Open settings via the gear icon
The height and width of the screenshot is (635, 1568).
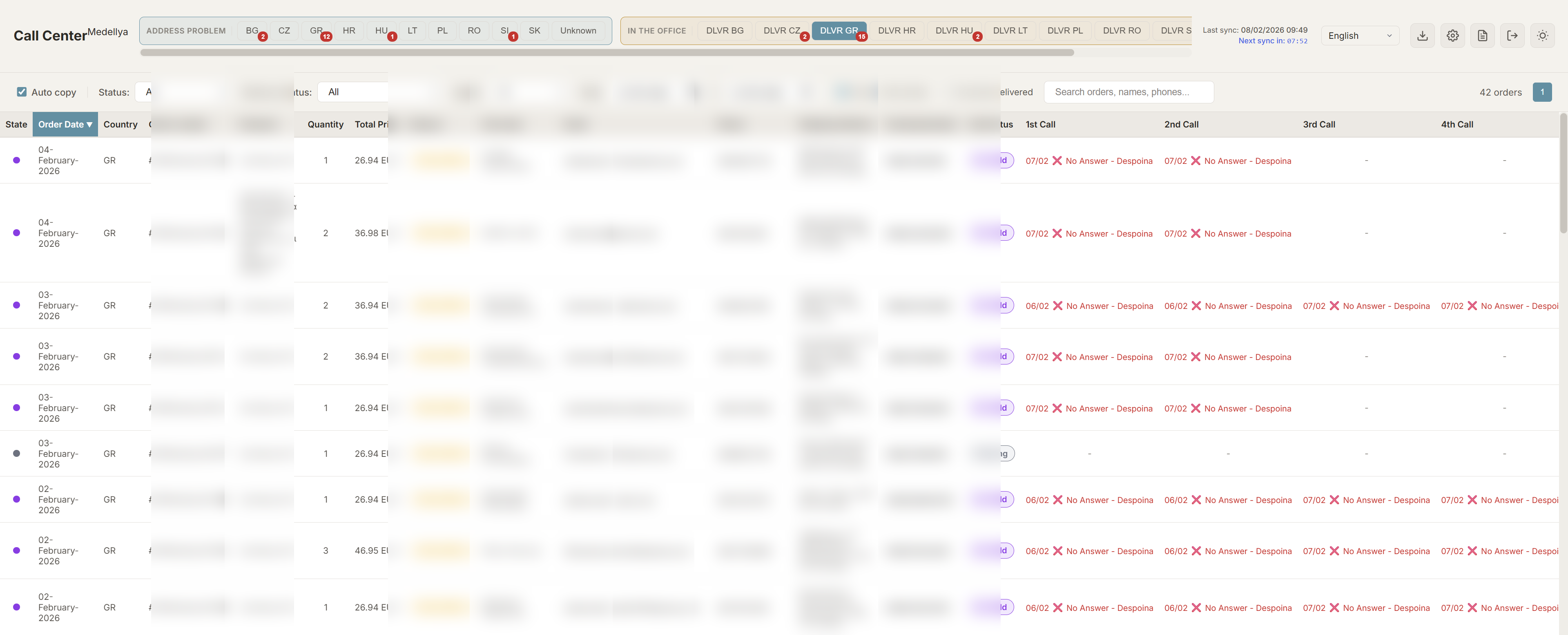tap(1453, 35)
